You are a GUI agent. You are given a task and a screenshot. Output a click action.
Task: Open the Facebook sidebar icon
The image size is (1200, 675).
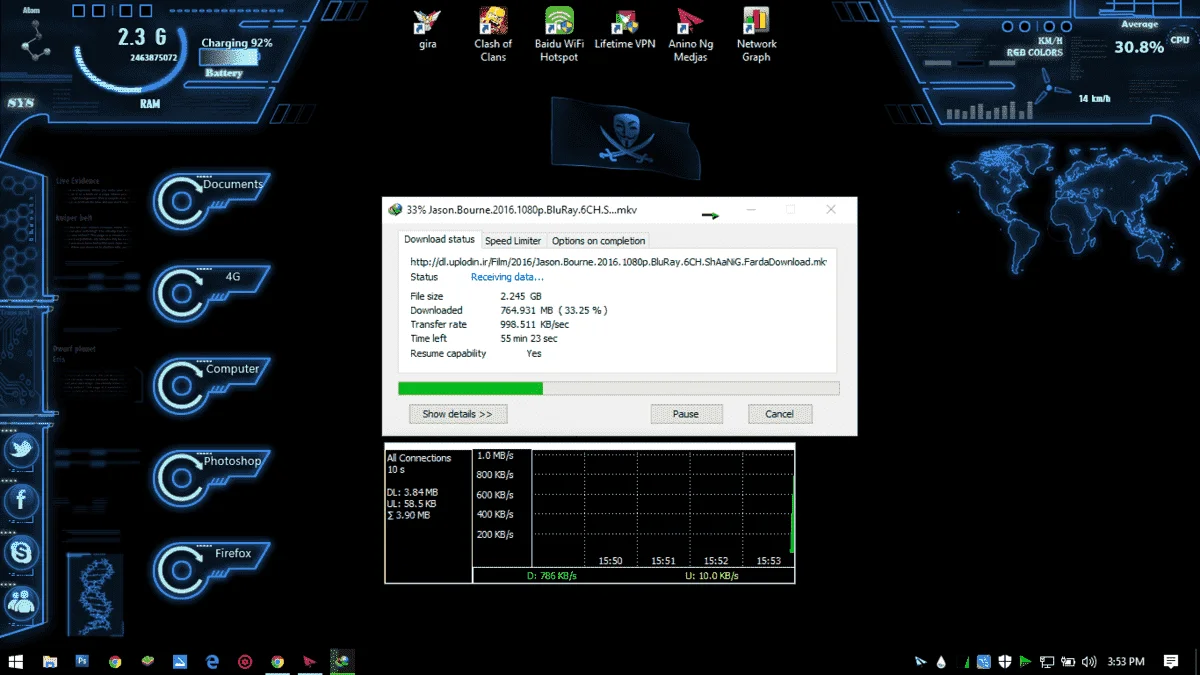point(21,499)
